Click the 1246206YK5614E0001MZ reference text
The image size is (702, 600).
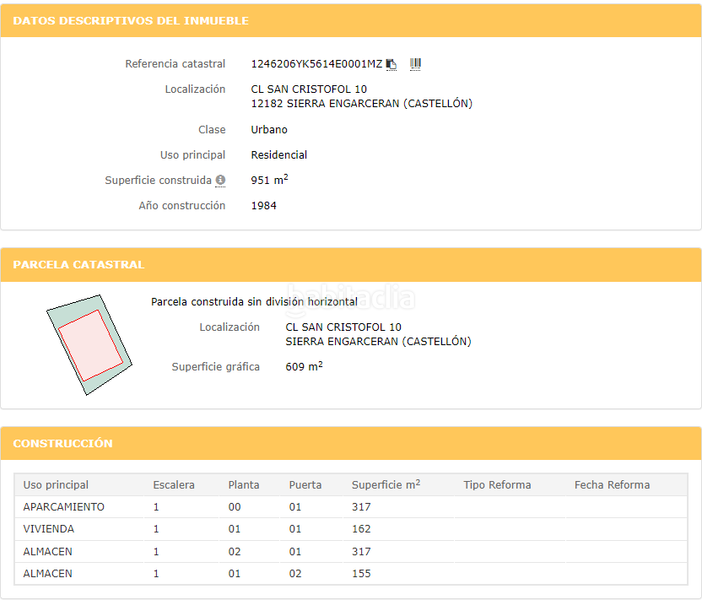[316, 64]
